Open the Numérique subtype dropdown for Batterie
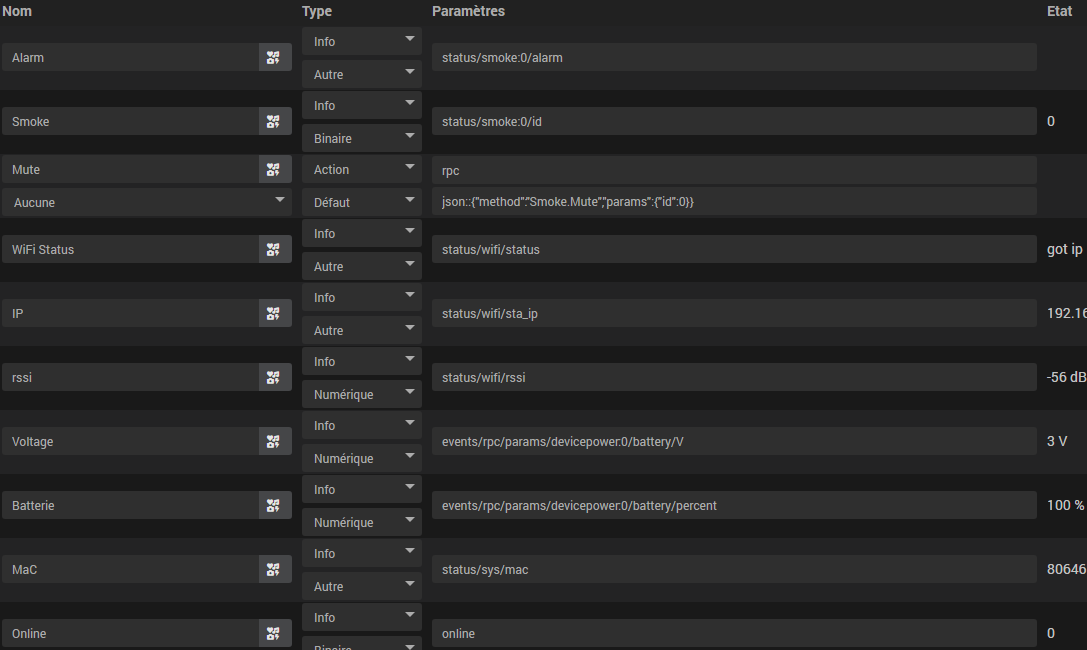The image size is (1087, 650). coord(362,522)
